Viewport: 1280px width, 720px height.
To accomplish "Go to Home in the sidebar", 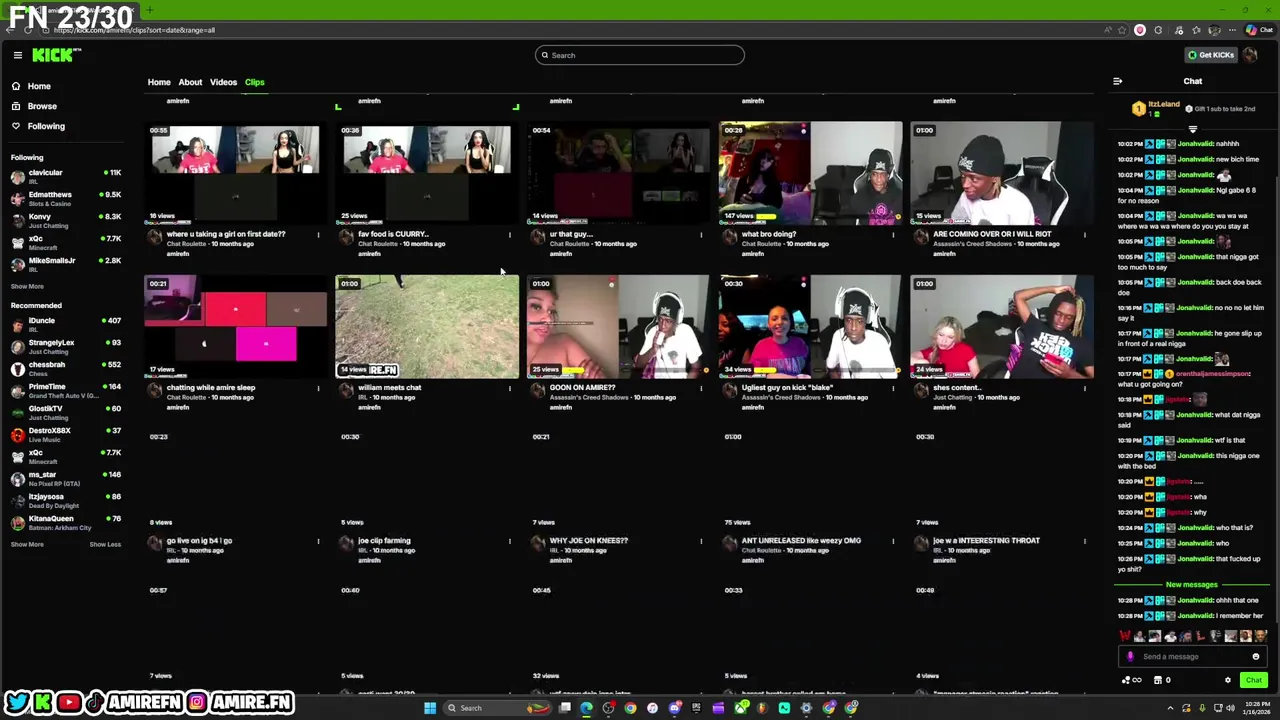I will pos(39,86).
